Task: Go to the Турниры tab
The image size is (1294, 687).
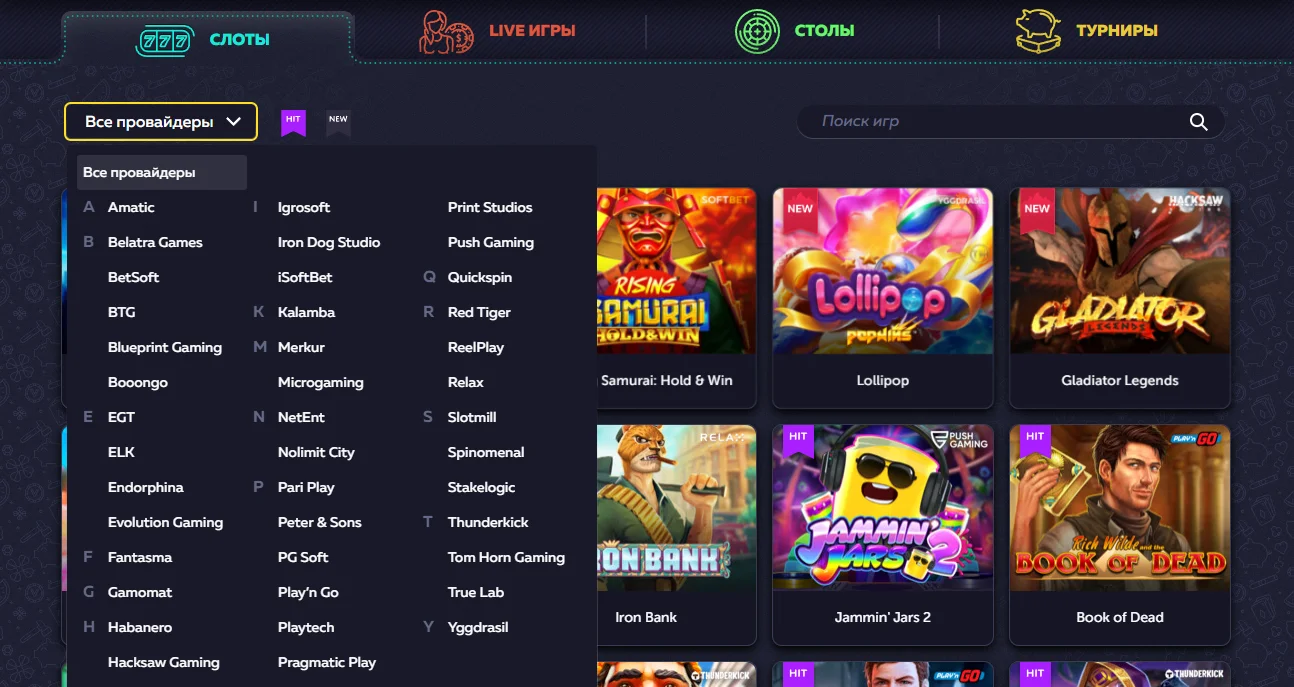Action: pos(1087,31)
